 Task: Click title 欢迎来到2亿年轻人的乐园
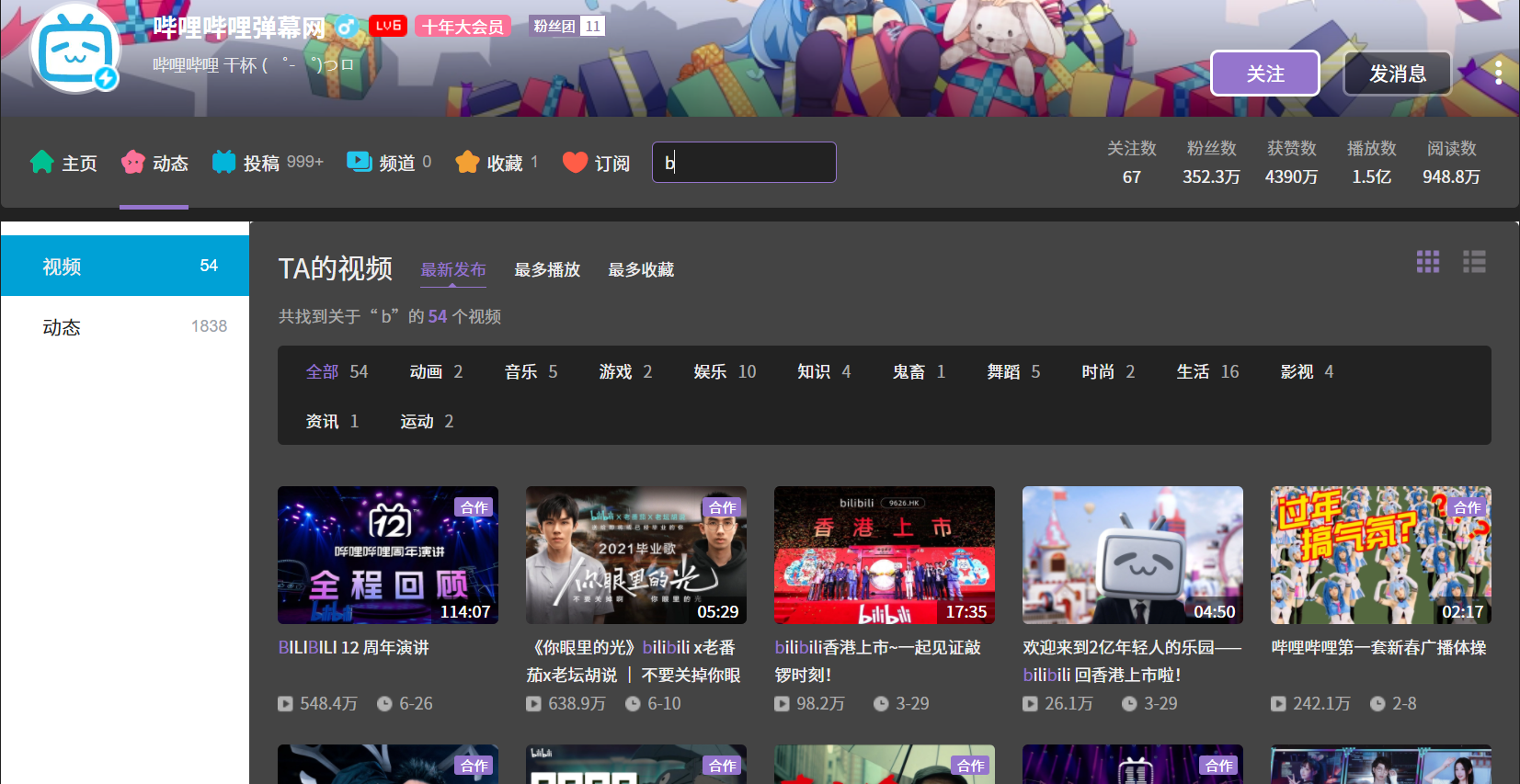click(x=1132, y=661)
